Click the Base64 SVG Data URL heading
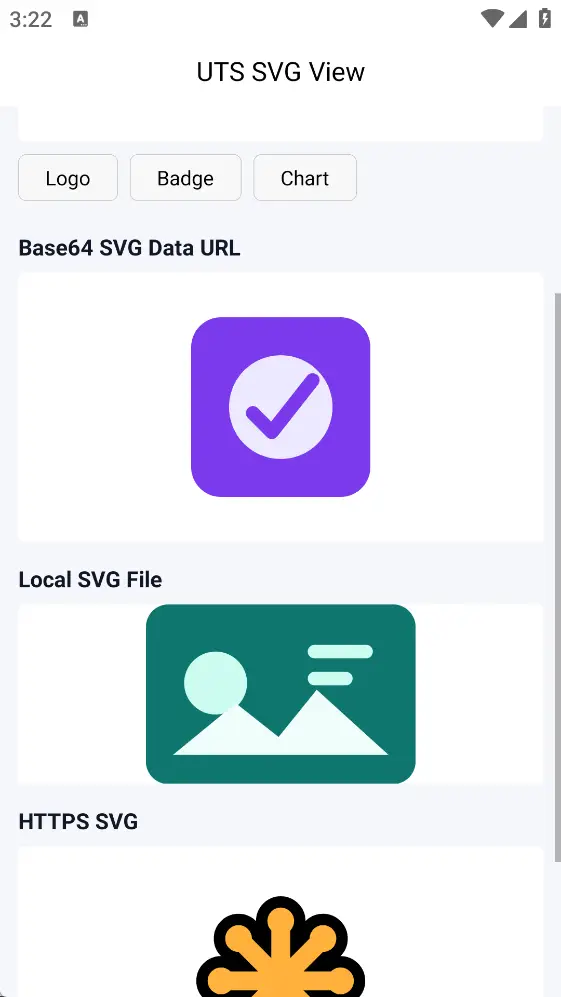561x997 pixels. click(129, 248)
